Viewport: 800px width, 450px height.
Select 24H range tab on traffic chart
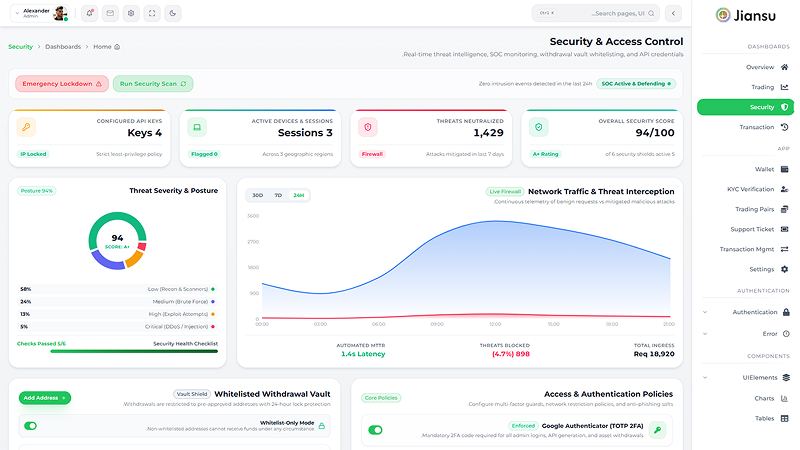click(298, 195)
